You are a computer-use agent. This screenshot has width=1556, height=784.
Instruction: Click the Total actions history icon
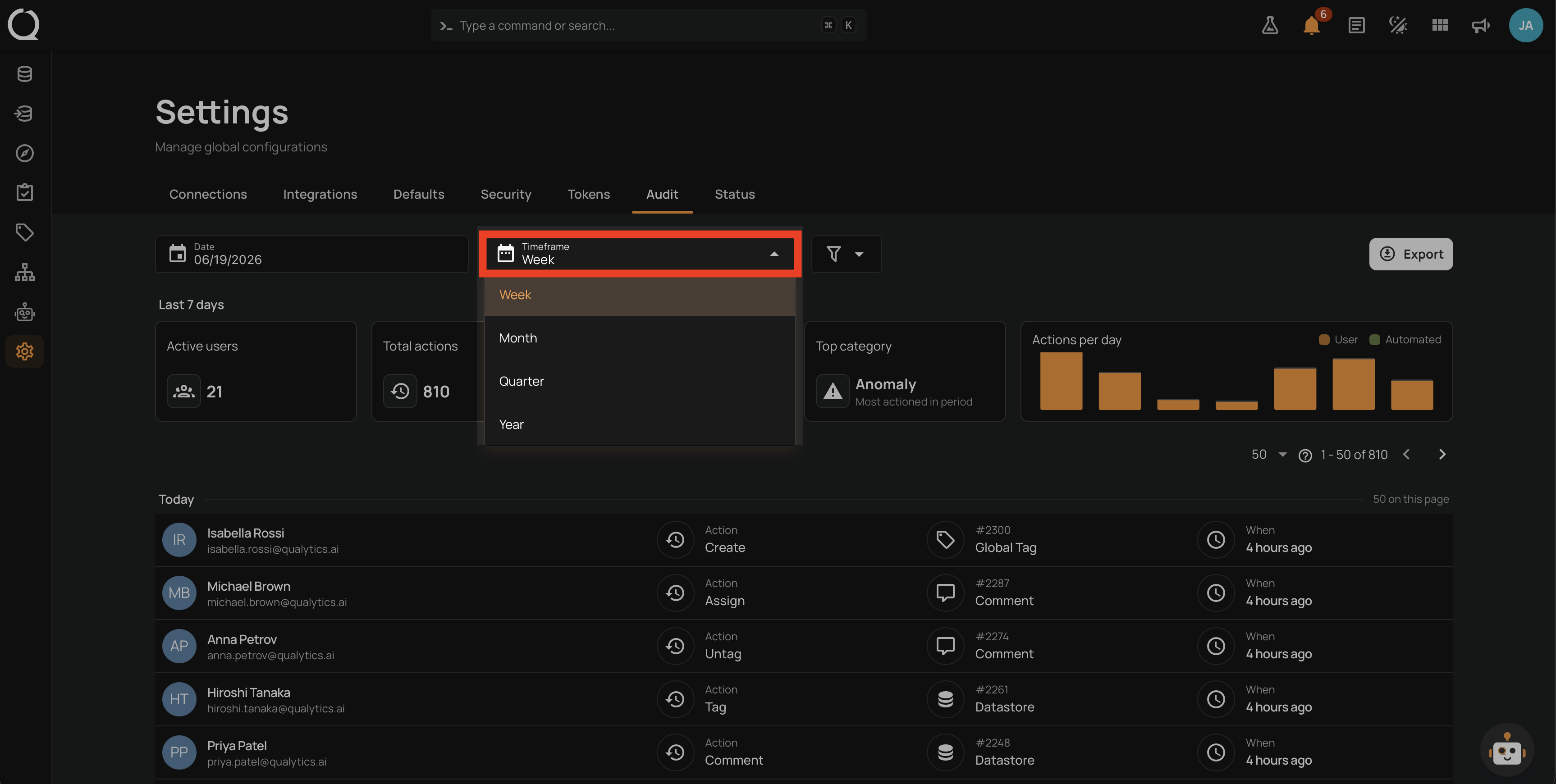pos(400,392)
